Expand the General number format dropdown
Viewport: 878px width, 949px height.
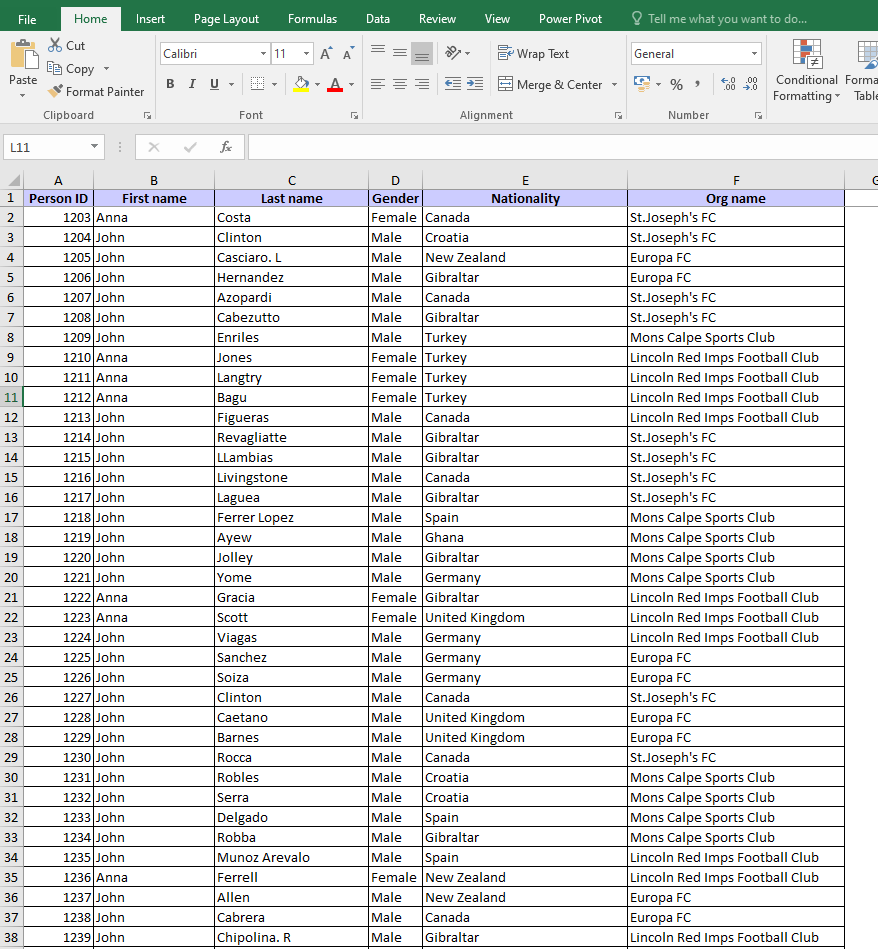[x=754, y=54]
